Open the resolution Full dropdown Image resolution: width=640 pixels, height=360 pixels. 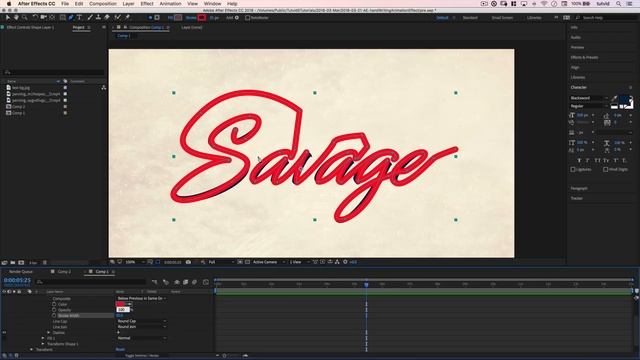click(x=221, y=262)
